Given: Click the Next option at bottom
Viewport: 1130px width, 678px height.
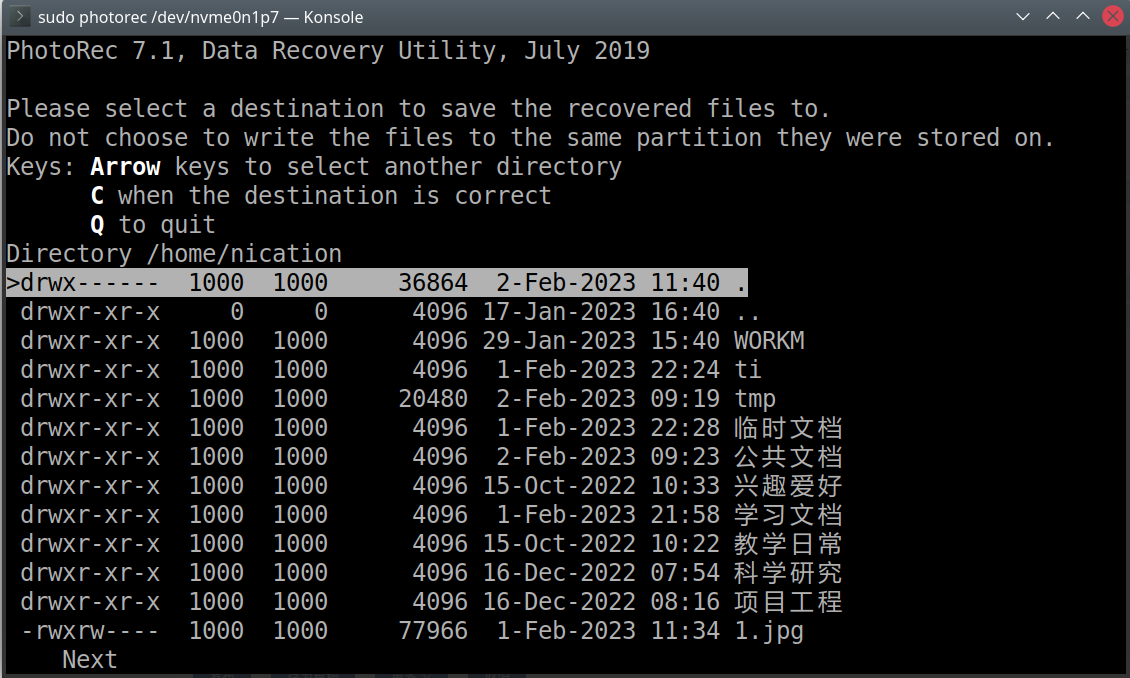Looking at the screenshot, I should [x=89, y=659].
